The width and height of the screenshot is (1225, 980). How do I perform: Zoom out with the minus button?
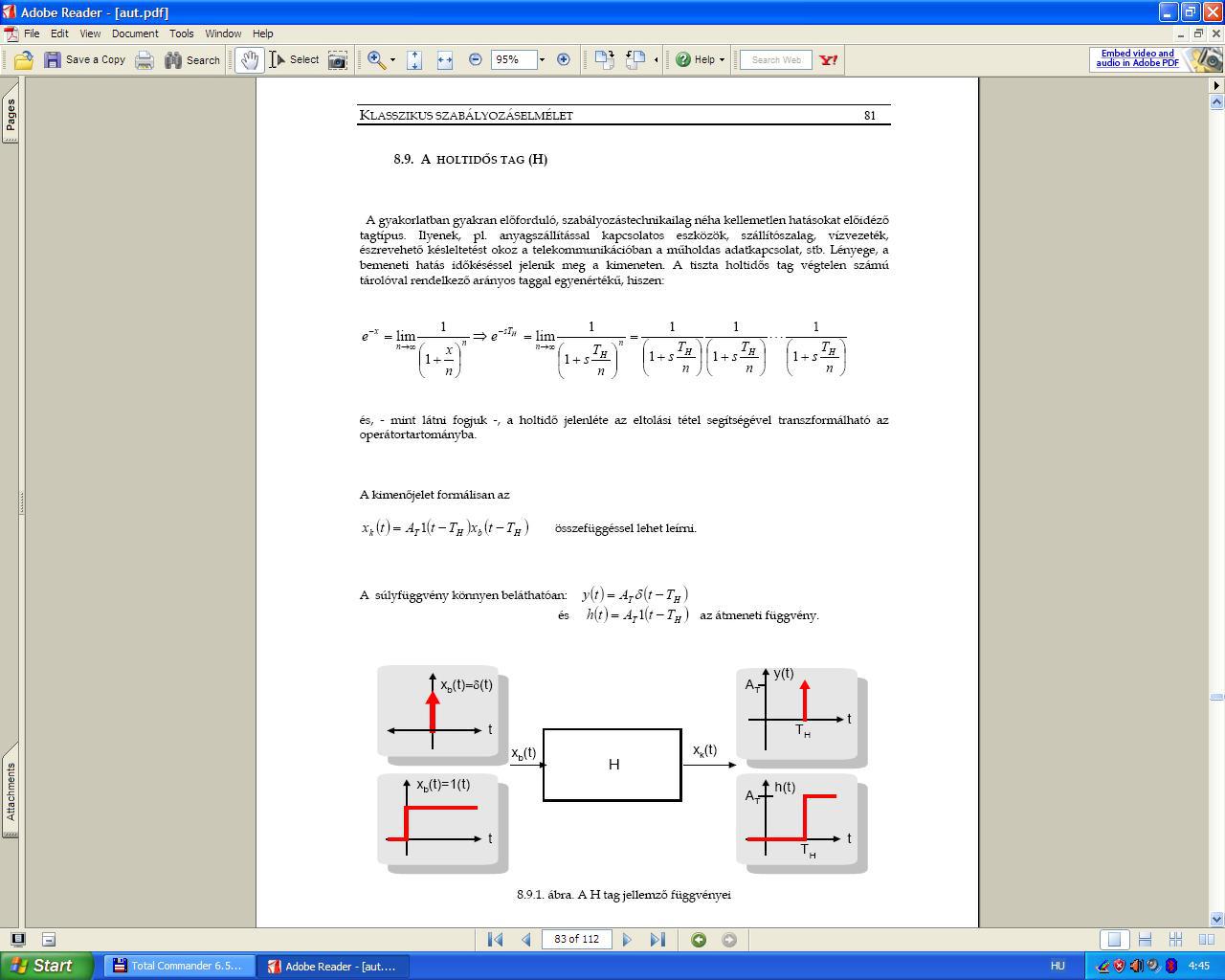pos(476,59)
